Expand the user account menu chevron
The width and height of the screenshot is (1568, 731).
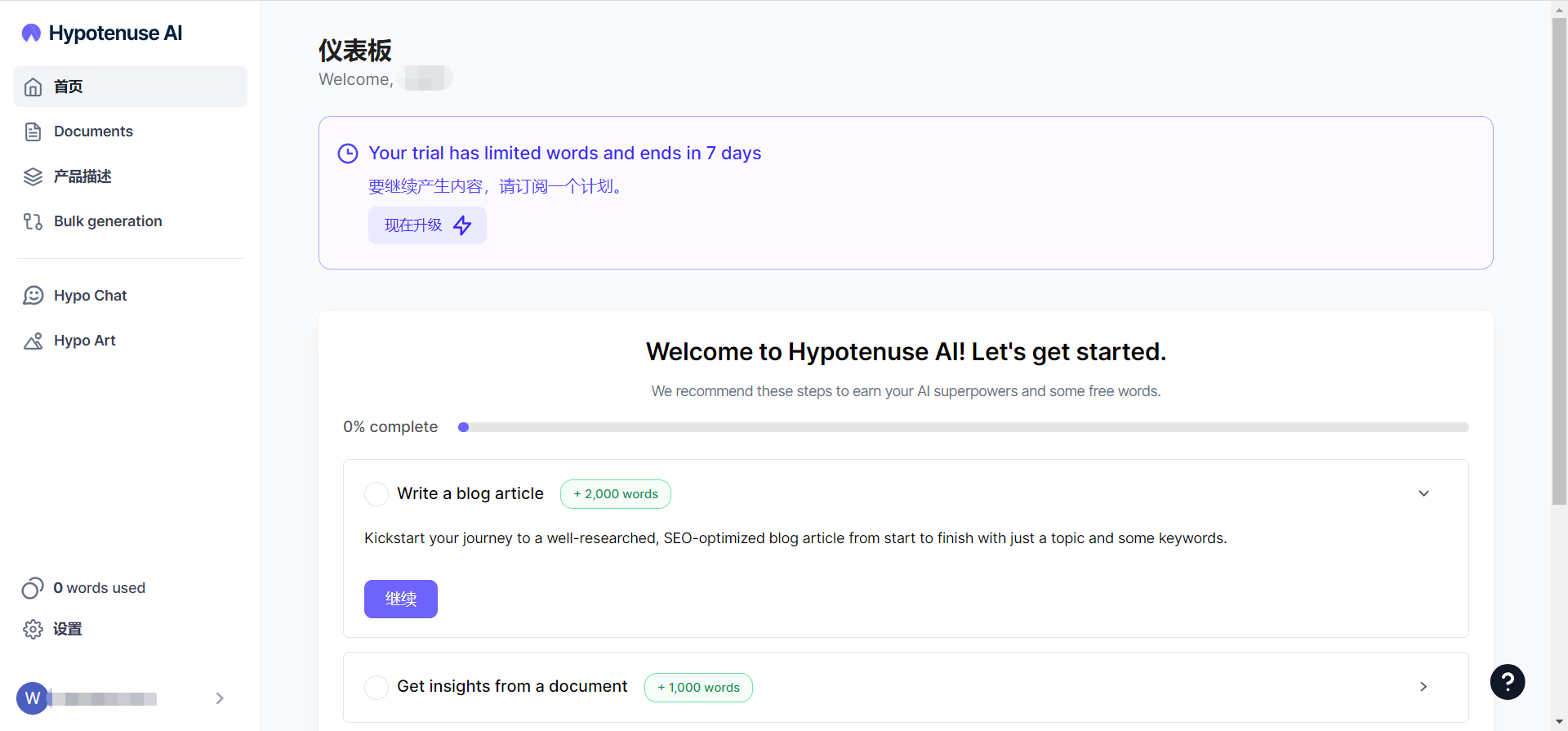(220, 698)
